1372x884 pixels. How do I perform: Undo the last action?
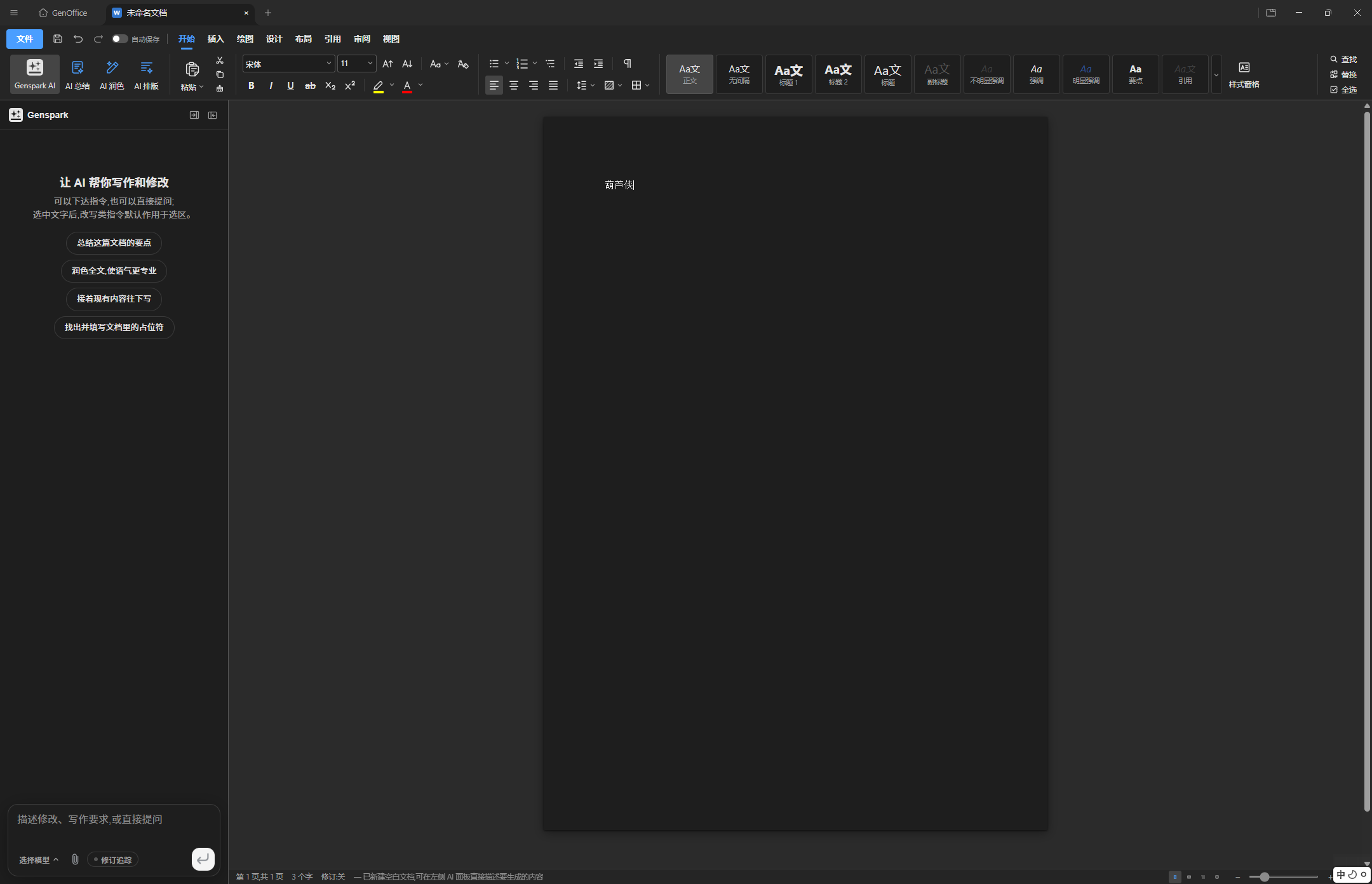point(78,39)
